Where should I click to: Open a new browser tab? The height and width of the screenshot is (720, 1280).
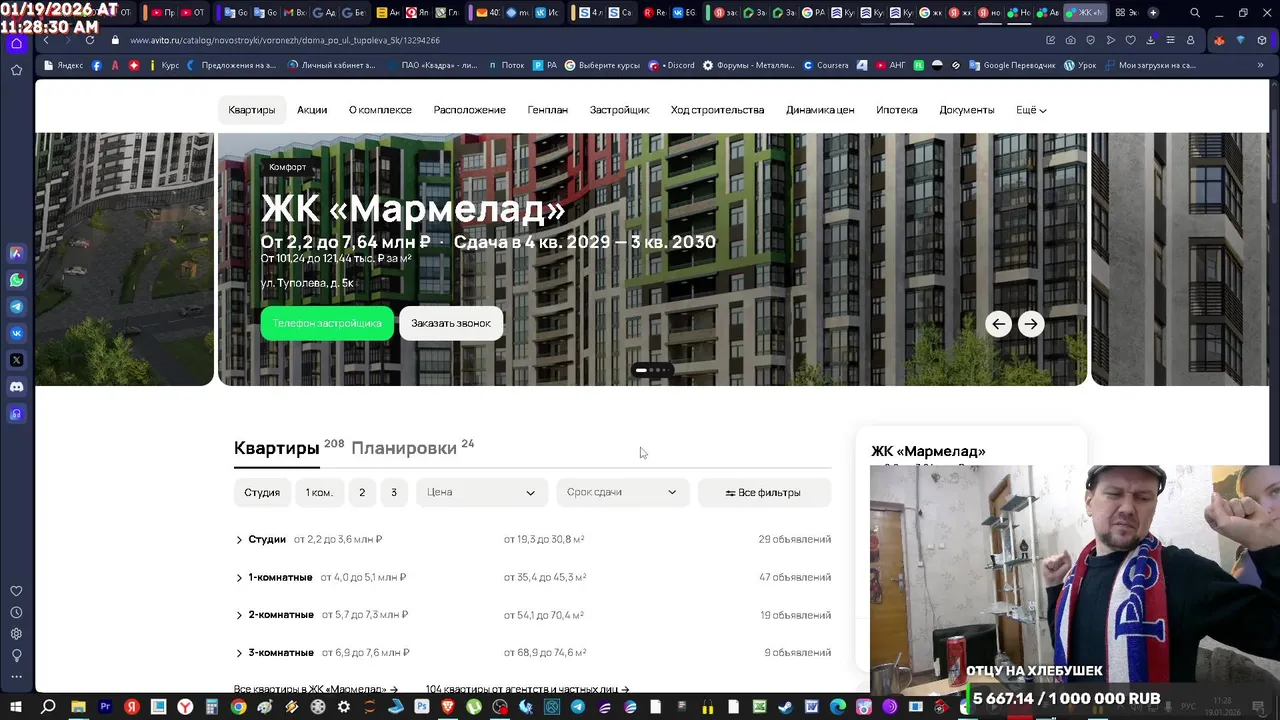[1153, 13]
